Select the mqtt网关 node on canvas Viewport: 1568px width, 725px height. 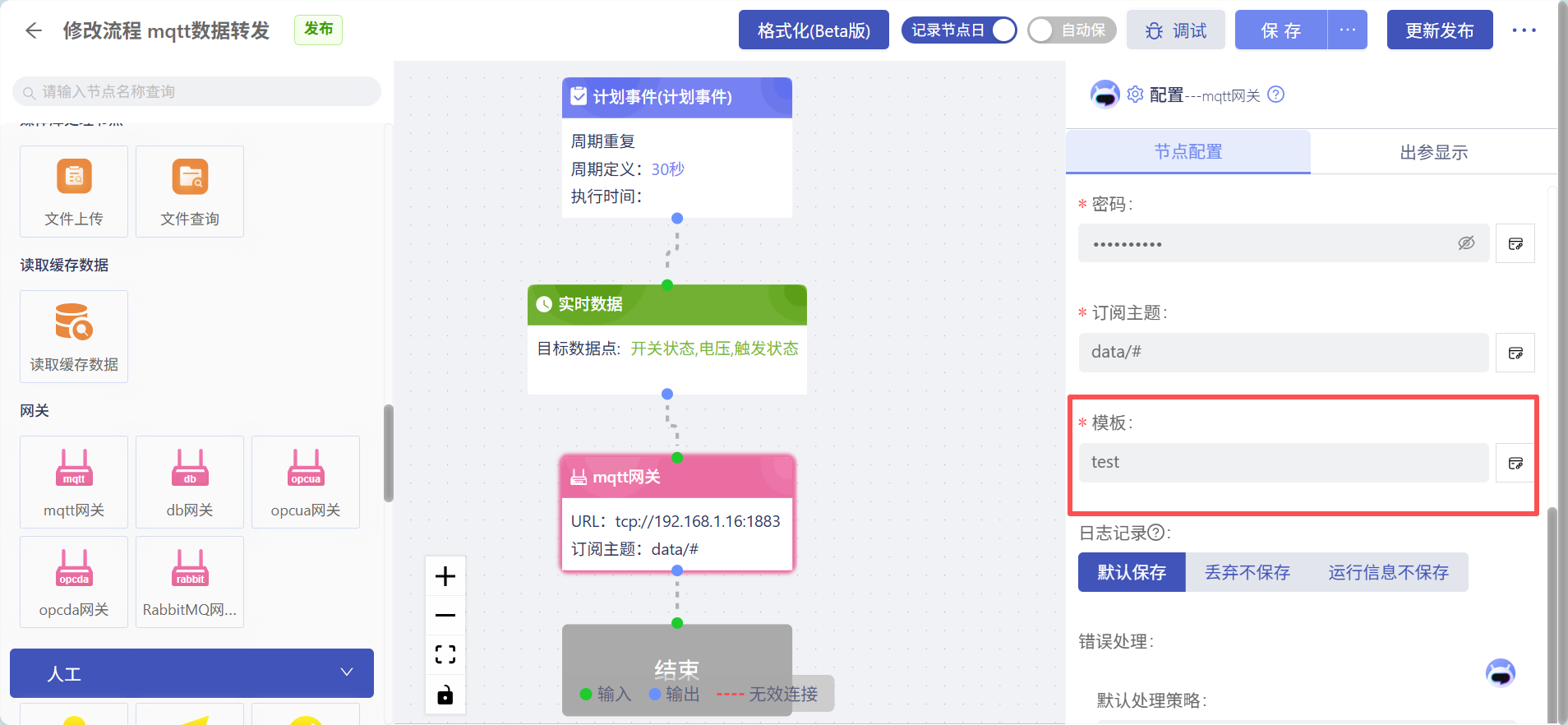coord(677,514)
